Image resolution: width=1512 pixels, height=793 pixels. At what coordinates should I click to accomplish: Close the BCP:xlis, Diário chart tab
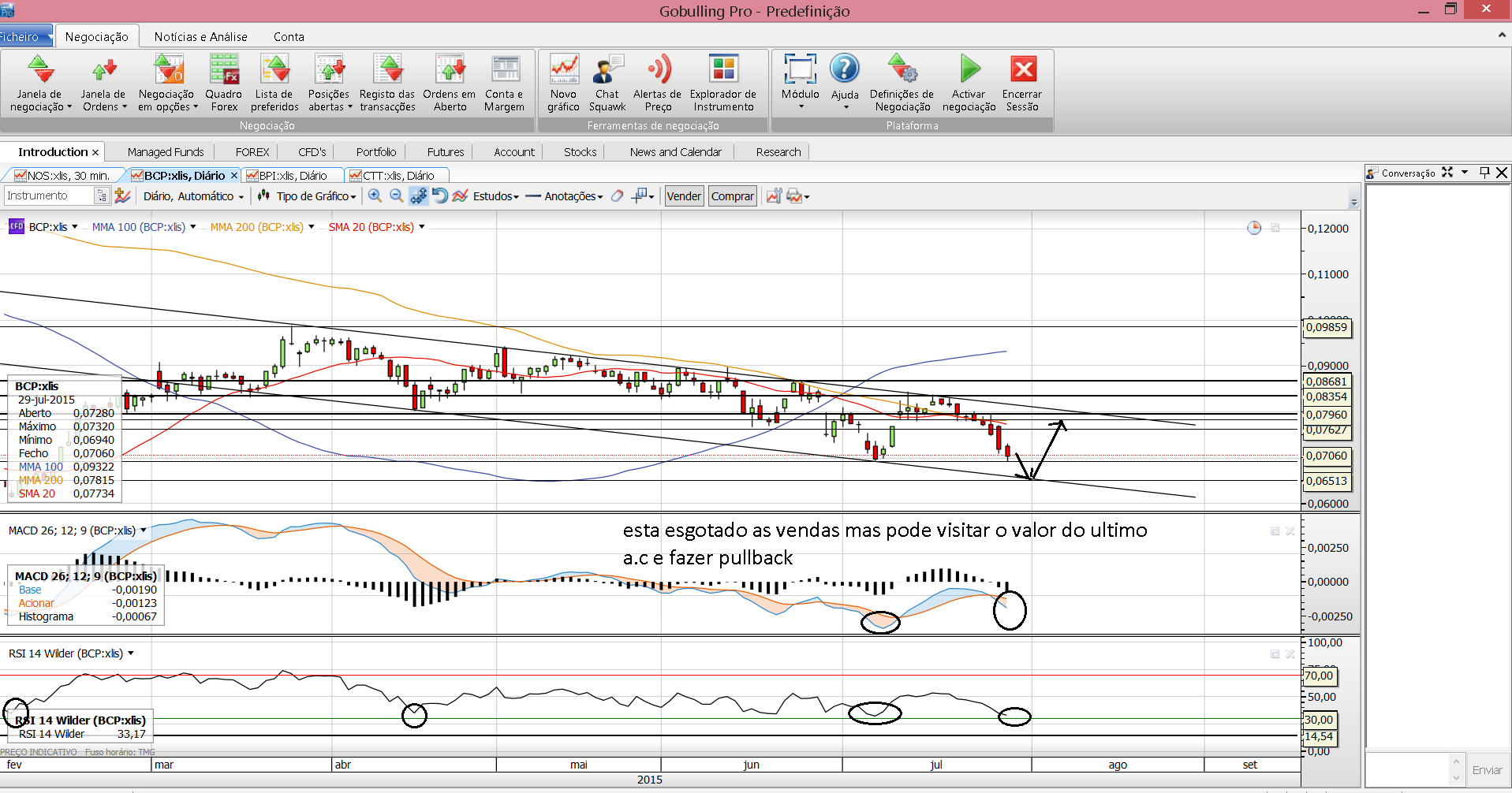click(233, 176)
